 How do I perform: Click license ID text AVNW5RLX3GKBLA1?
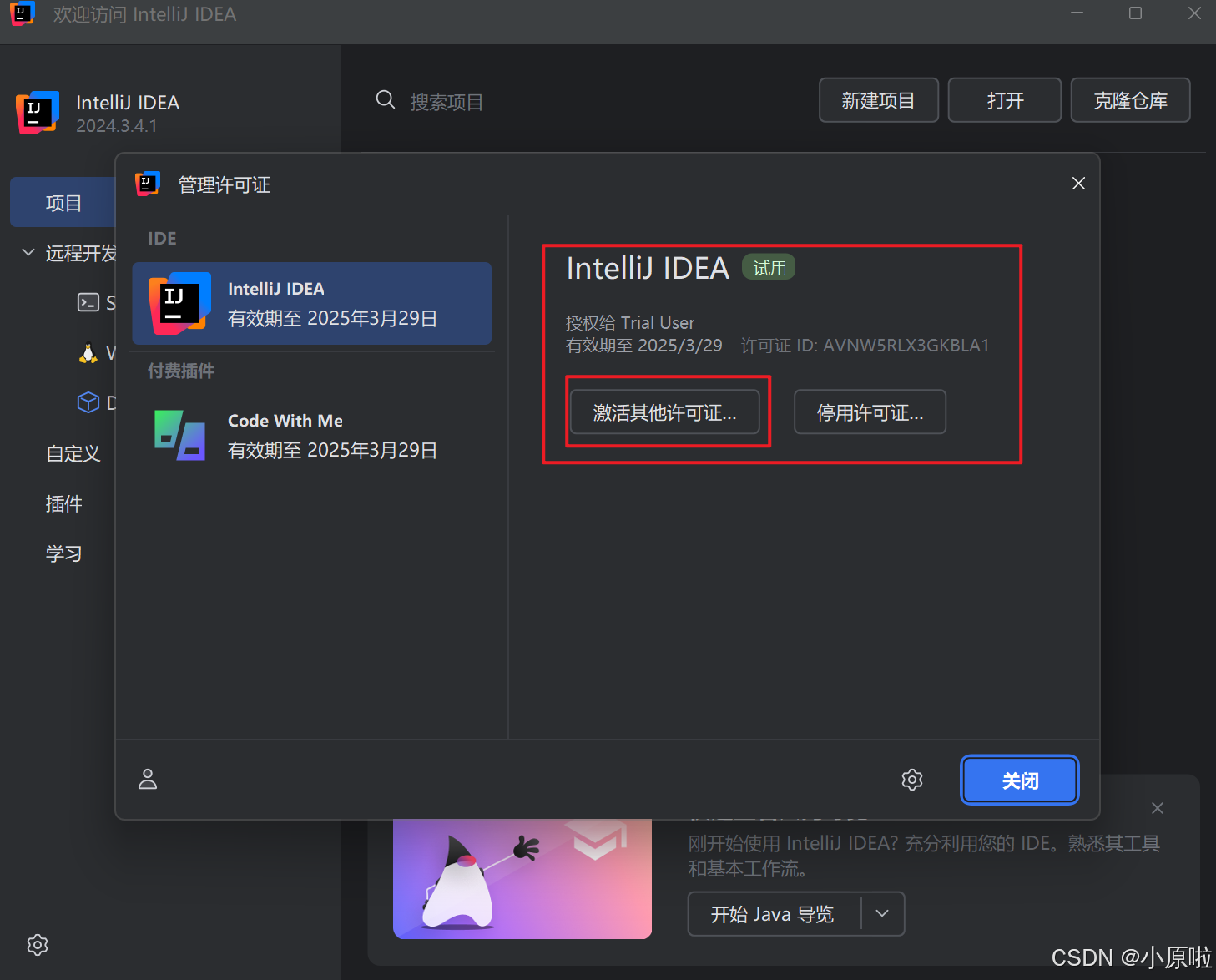(906, 346)
